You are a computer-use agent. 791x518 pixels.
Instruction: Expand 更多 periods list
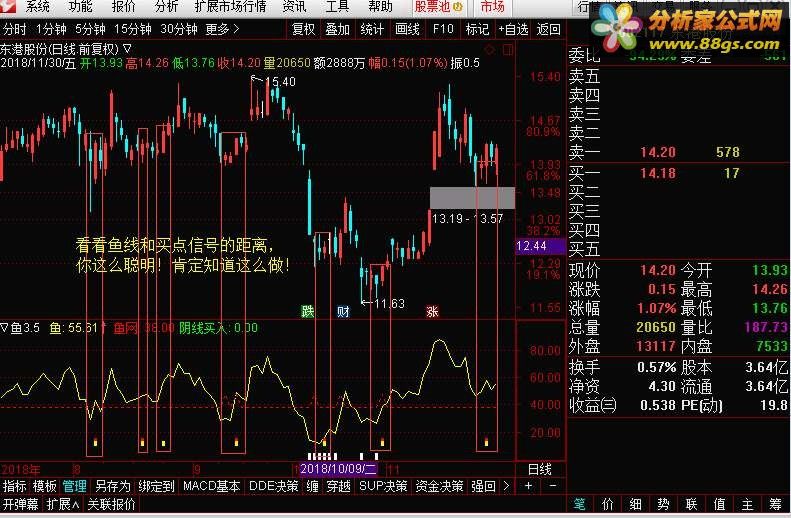(x=222, y=29)
